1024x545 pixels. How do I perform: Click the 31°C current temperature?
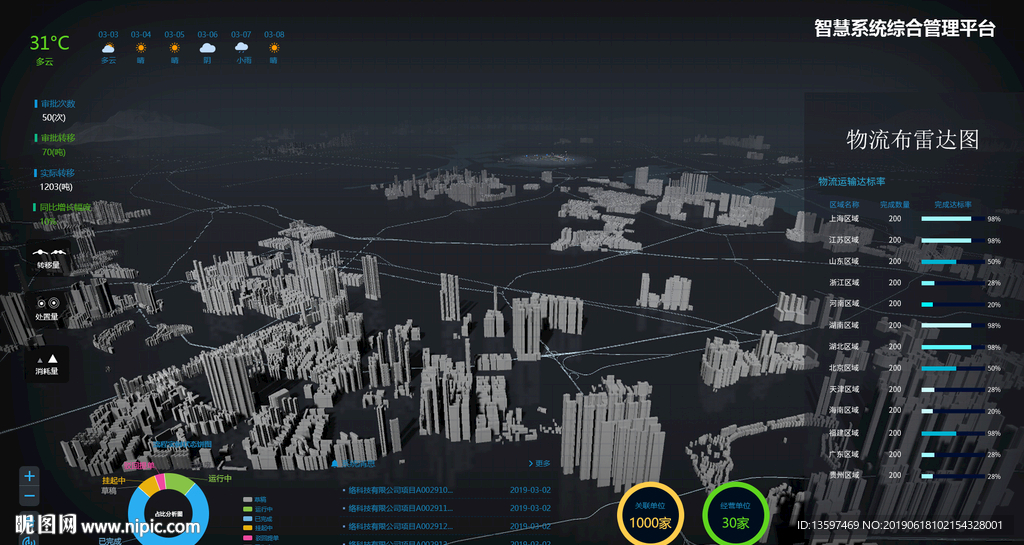click(x=50, y=43)
